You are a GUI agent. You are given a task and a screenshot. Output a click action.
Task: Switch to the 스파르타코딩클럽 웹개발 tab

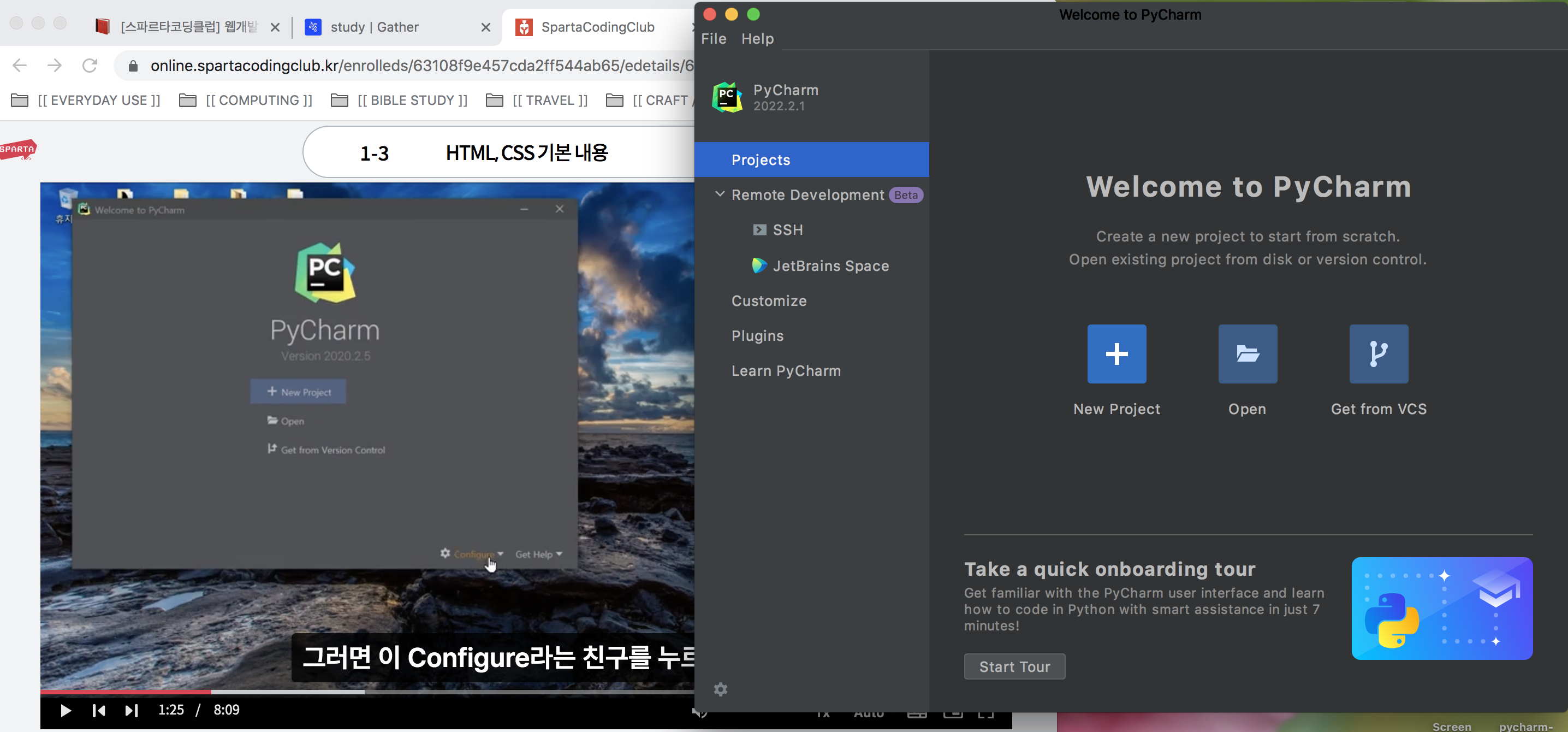189,27
